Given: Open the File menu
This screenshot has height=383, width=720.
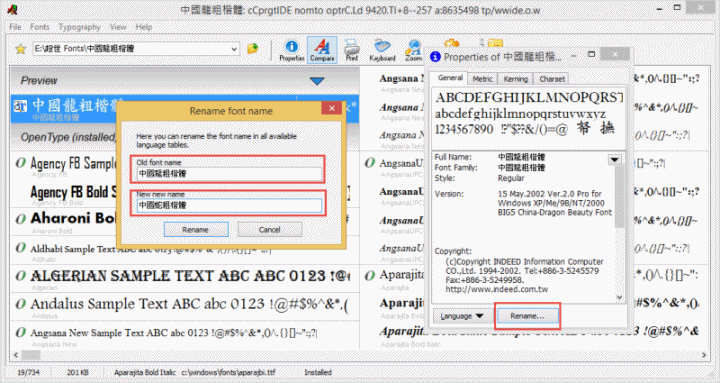Looking at the screenshot, I should pyautogui.click(x=15, y=27).
